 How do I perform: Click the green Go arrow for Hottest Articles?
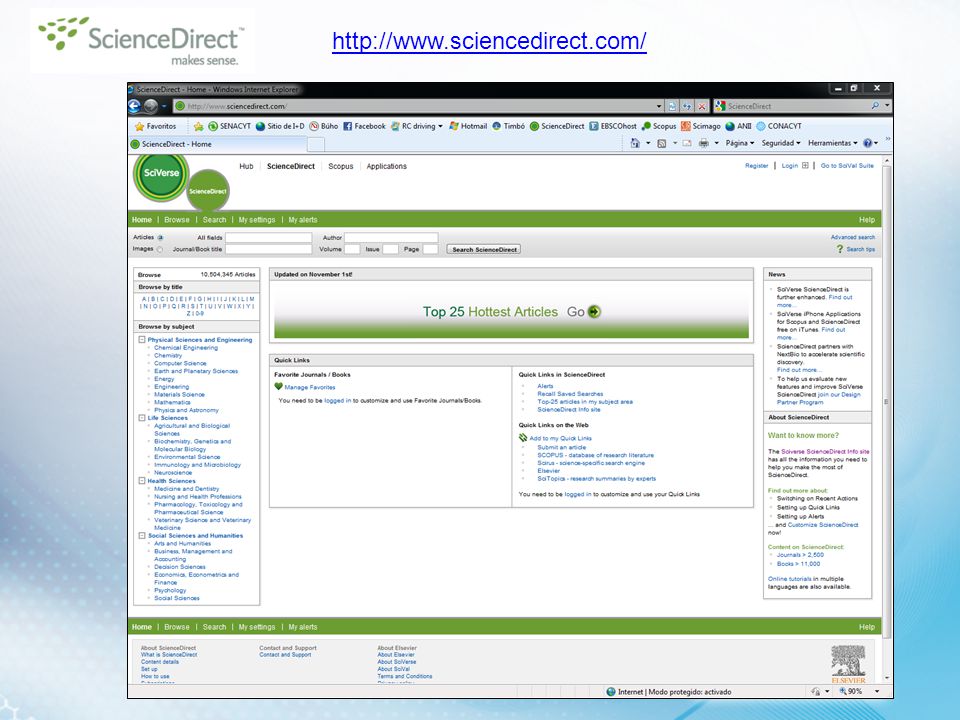pyautogui.click(x=594, y=312)
